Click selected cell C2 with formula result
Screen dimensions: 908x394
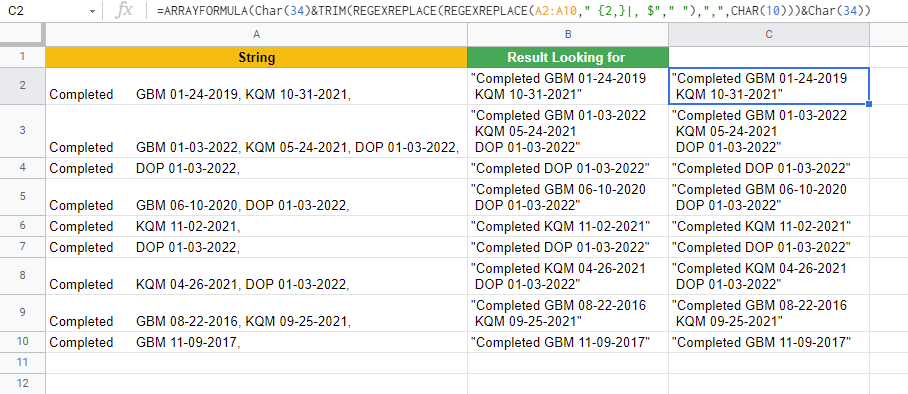point(769,86)
